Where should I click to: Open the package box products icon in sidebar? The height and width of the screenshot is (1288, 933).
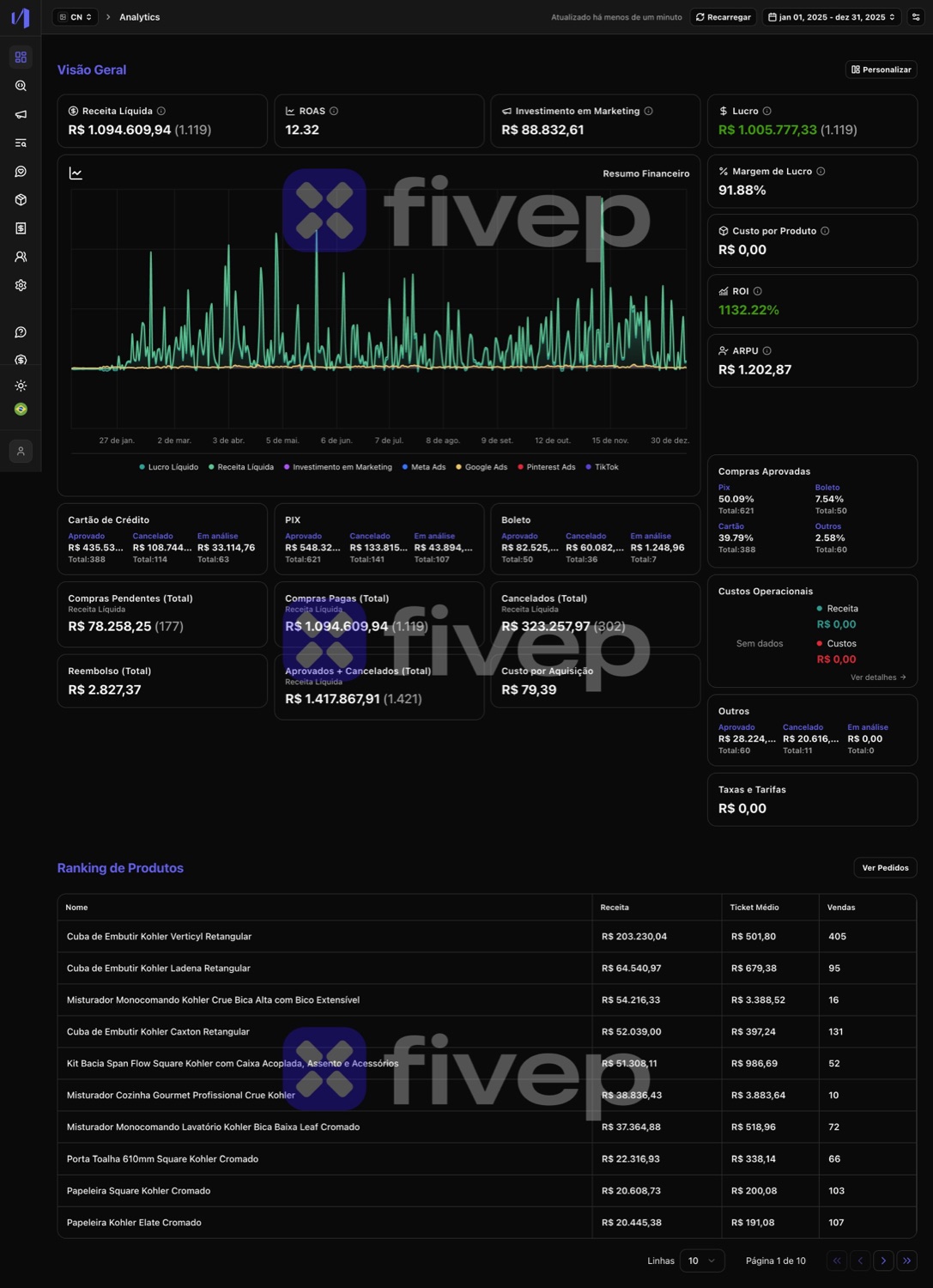point(21,200)
